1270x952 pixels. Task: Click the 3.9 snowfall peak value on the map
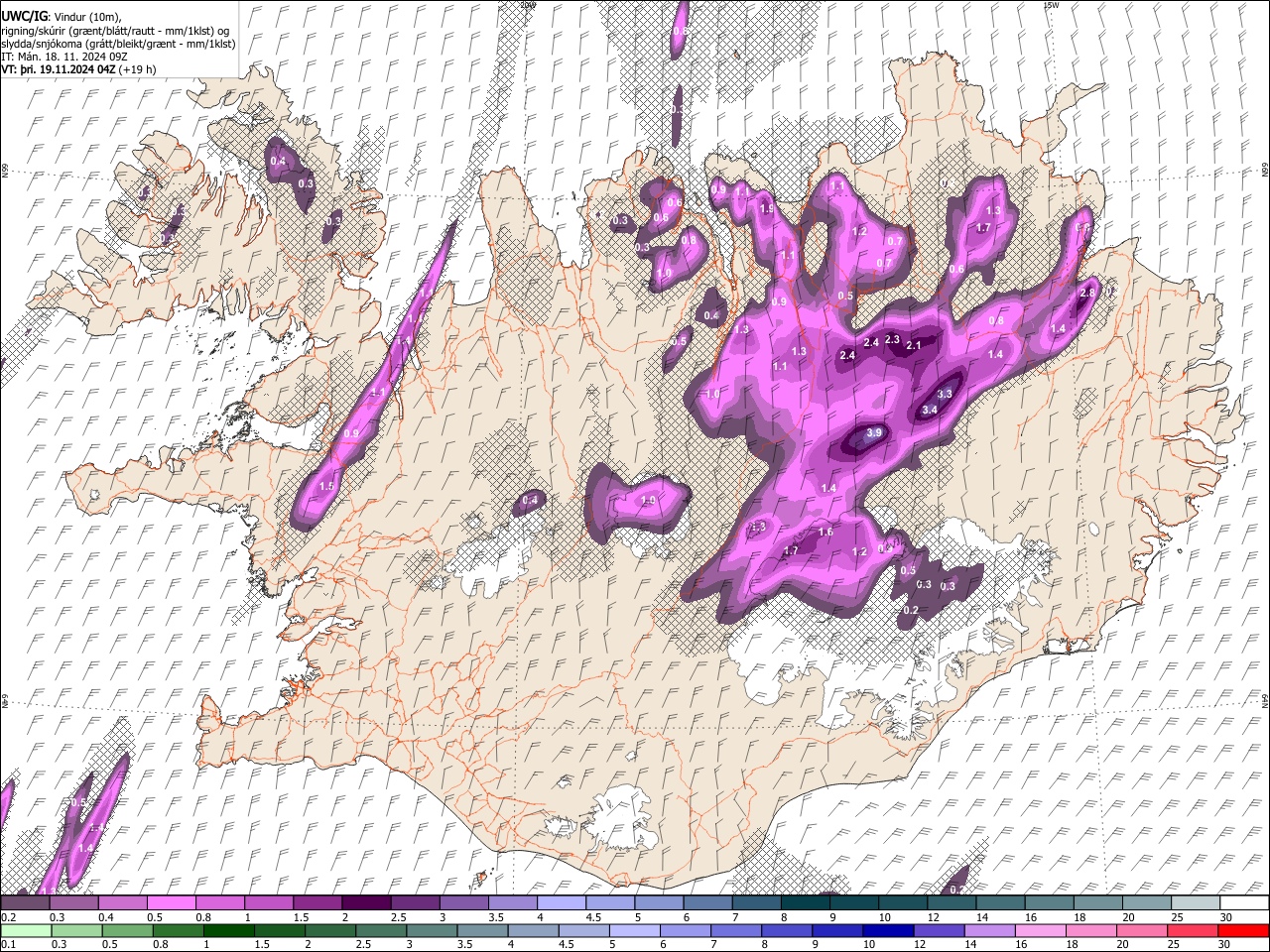[x=874, y=433]
